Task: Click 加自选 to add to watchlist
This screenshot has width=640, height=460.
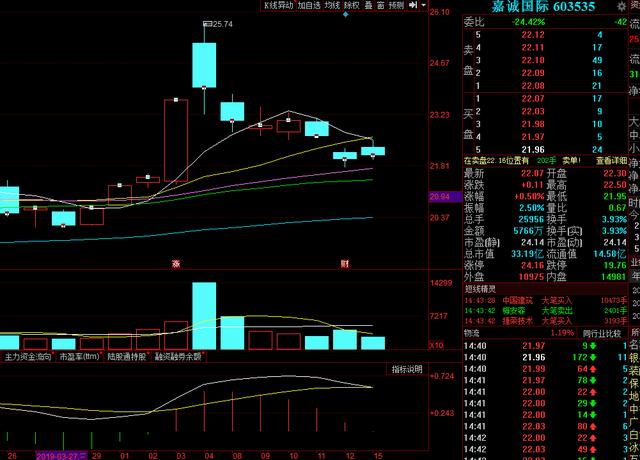Action: pyautogui.click(x=309, y=5)
